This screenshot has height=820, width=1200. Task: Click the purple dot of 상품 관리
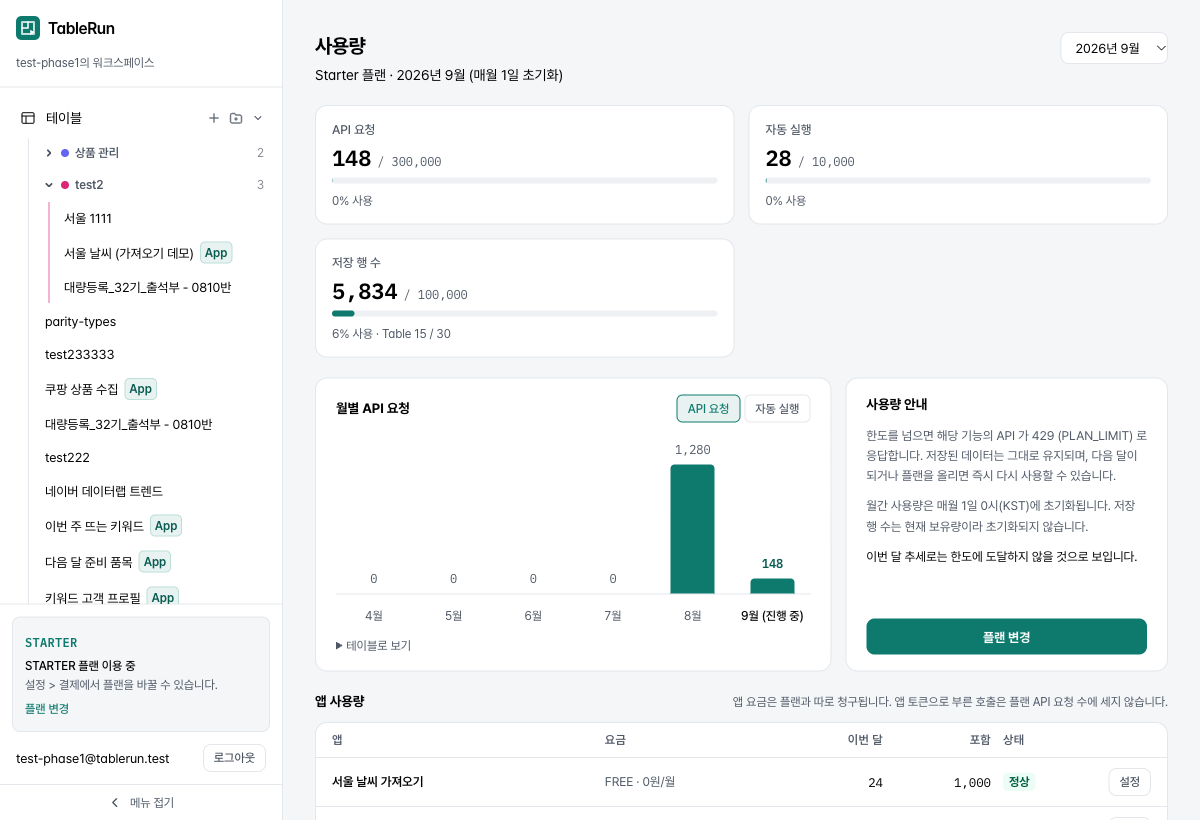pyautogui.click(x=65, y=153)
